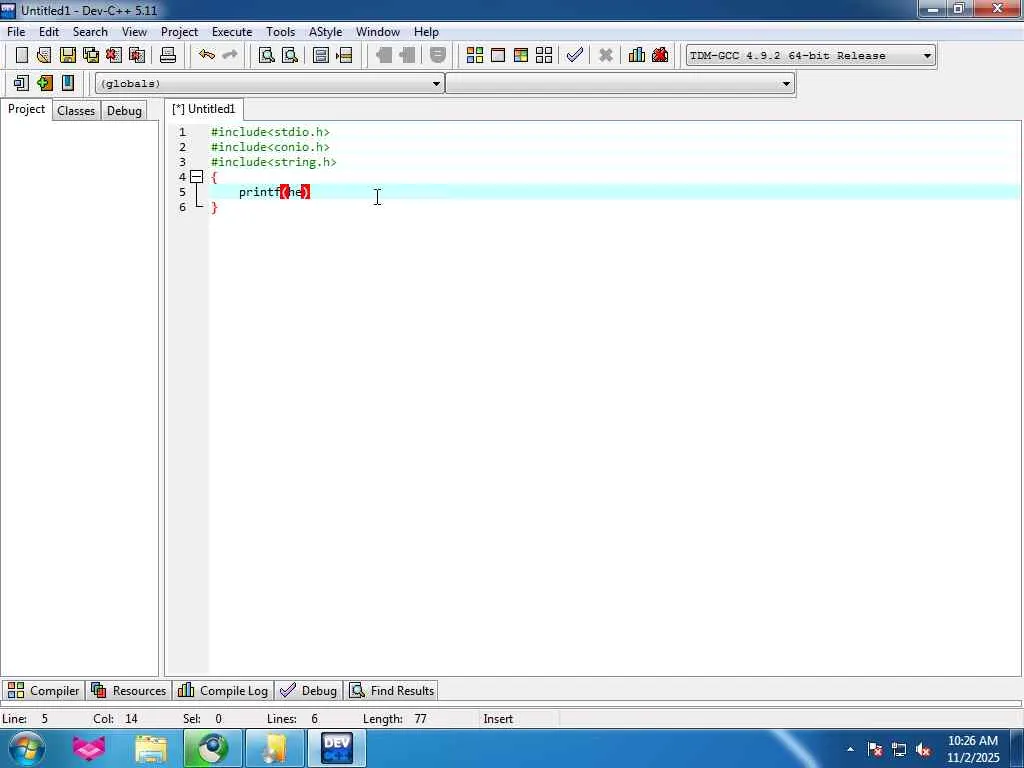Open the Project menu

pyautogui.click(x=179, y=31)
